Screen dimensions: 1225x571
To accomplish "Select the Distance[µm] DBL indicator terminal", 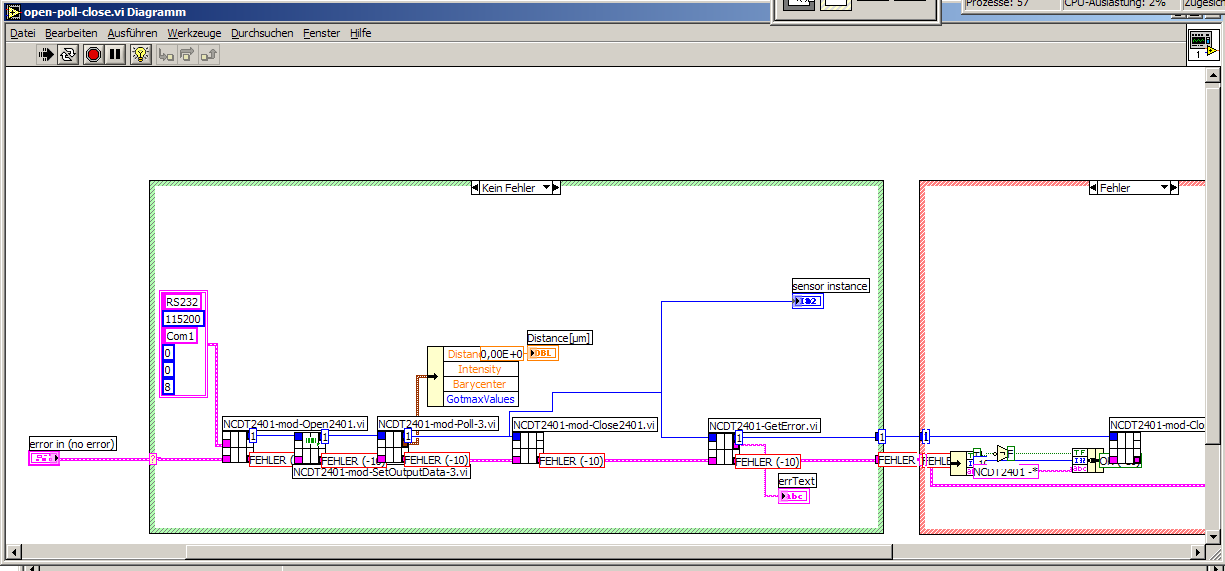I will pos(543,353).
